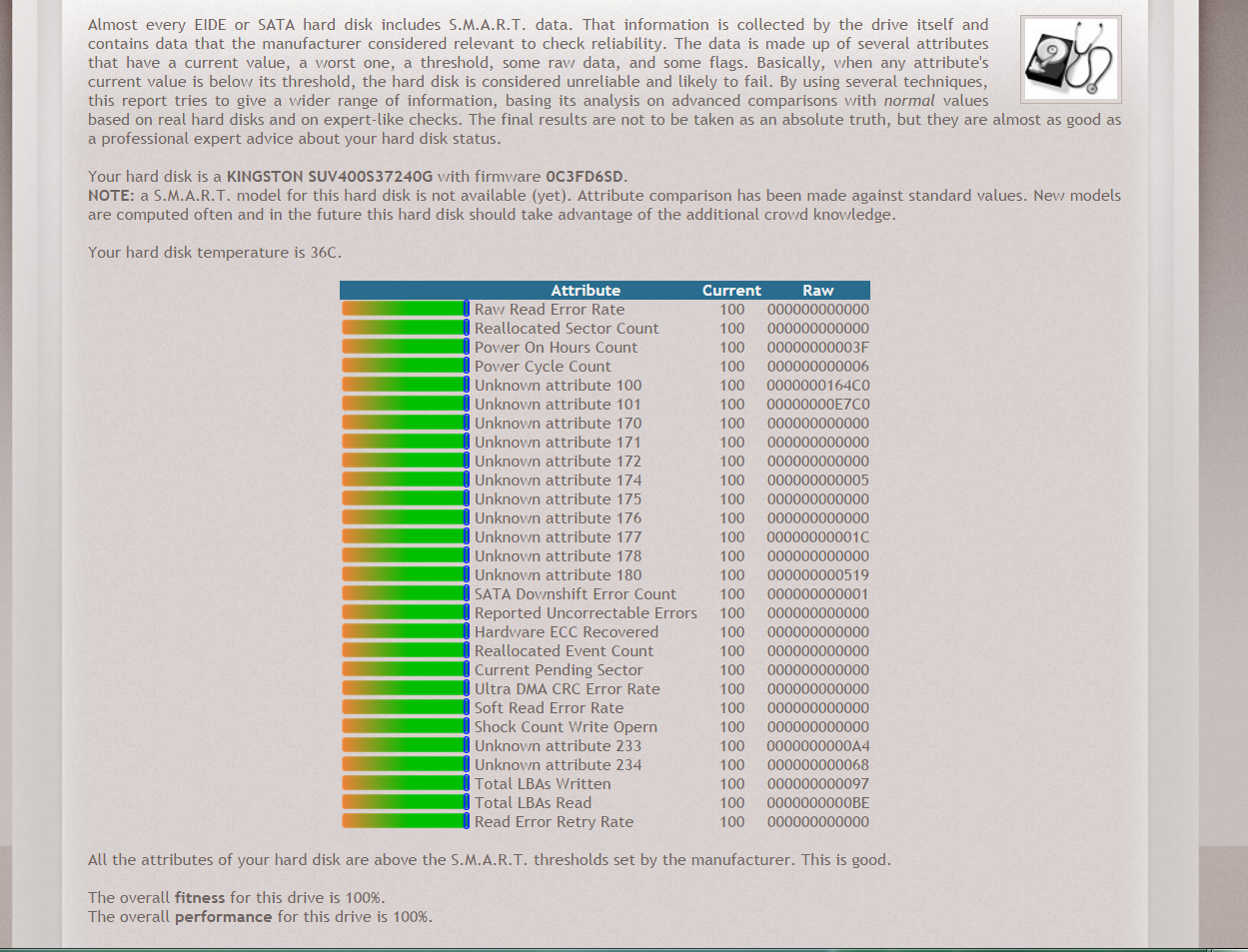Viewport: 1248px width, 952px height.
Task: Click the Current column header
Action: point(731,291)
